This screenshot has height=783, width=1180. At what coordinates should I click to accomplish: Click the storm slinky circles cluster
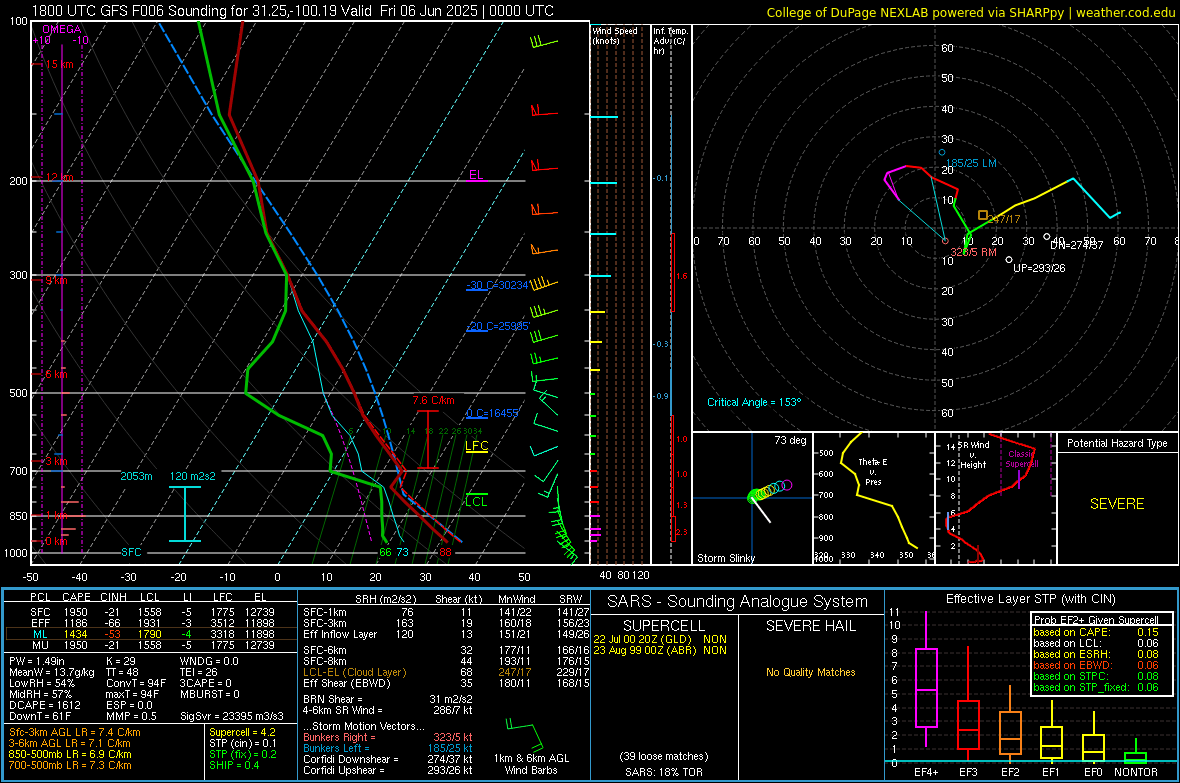click(770, 490)
